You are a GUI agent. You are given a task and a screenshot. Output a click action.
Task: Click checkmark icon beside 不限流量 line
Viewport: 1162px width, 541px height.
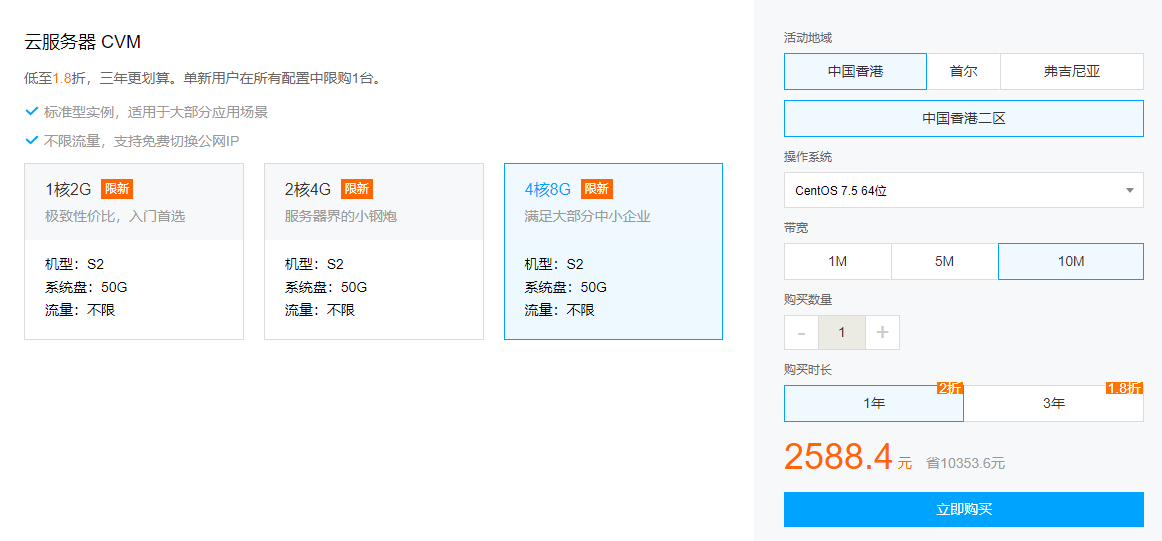pos(31,140)
